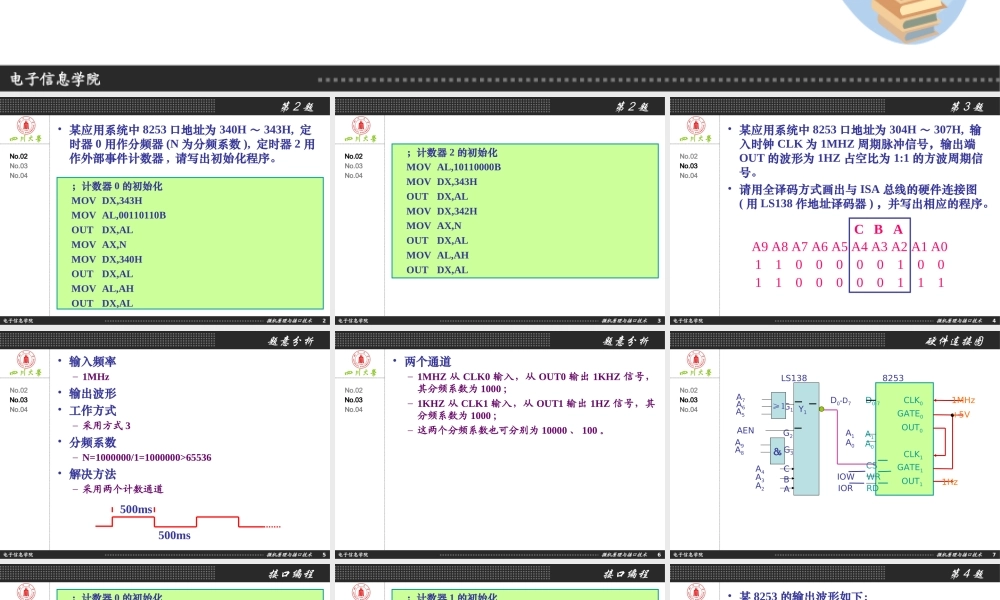Click the 电子信息学院 header title
1000x600 pixels.
tap(55, 79)
